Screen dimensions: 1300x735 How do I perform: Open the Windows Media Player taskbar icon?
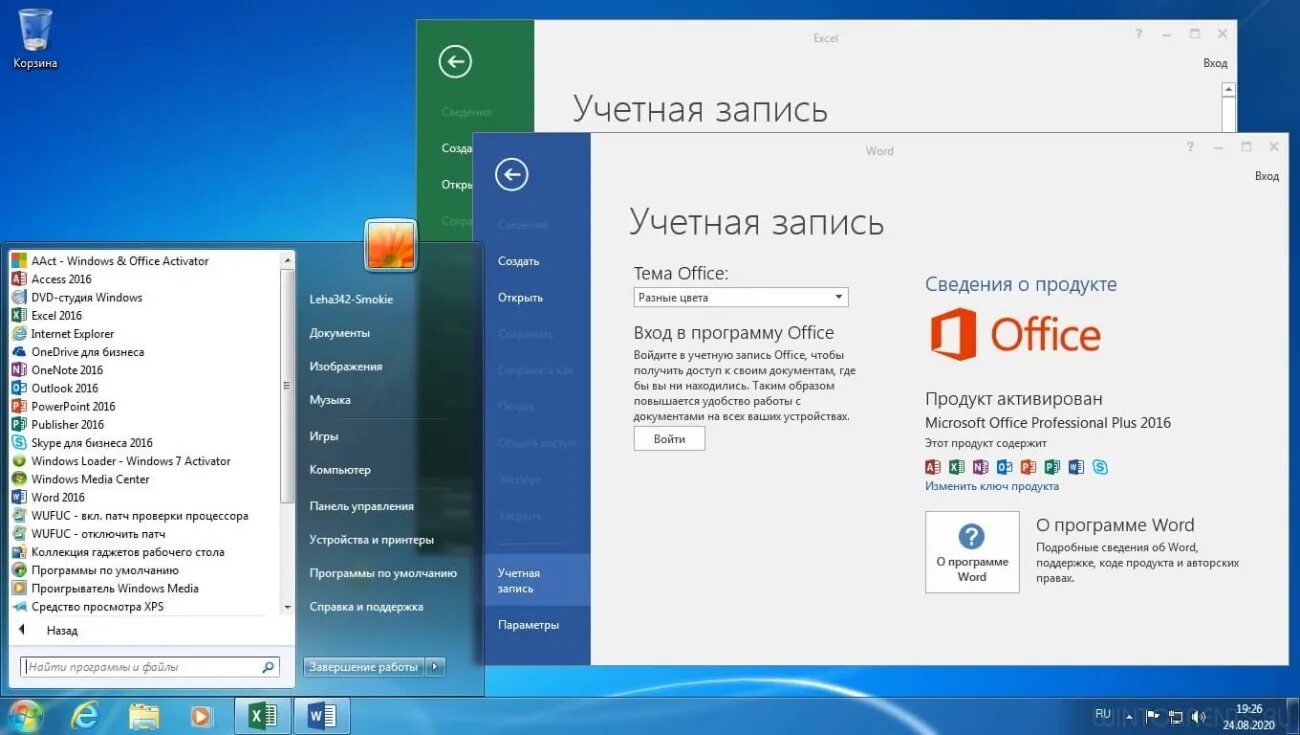201,716
